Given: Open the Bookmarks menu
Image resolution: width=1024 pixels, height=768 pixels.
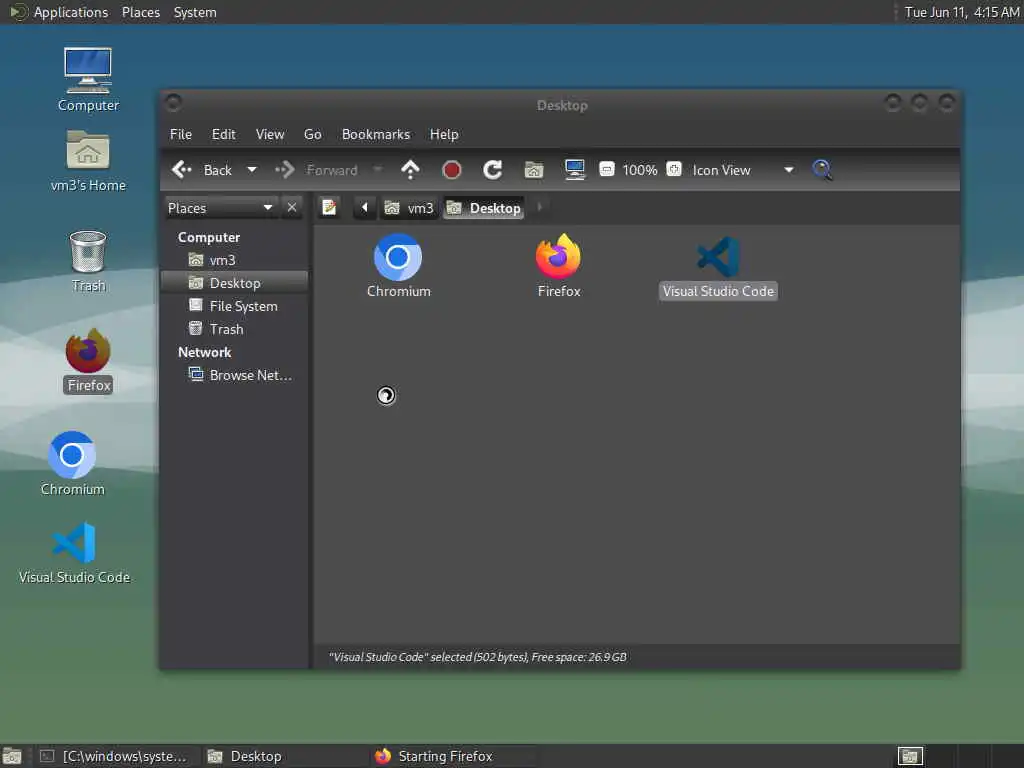Looking at the screenshot, I should tap(376, 134).
